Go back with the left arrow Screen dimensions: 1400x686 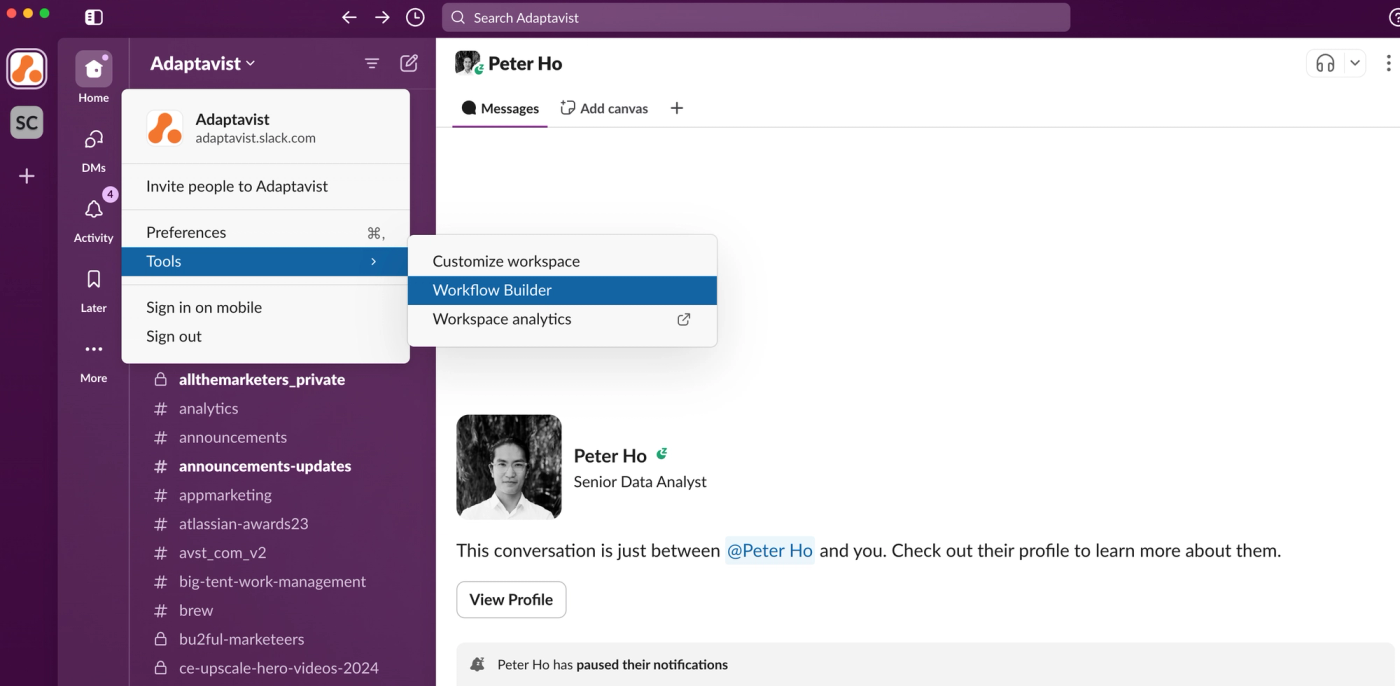(349, 17)
